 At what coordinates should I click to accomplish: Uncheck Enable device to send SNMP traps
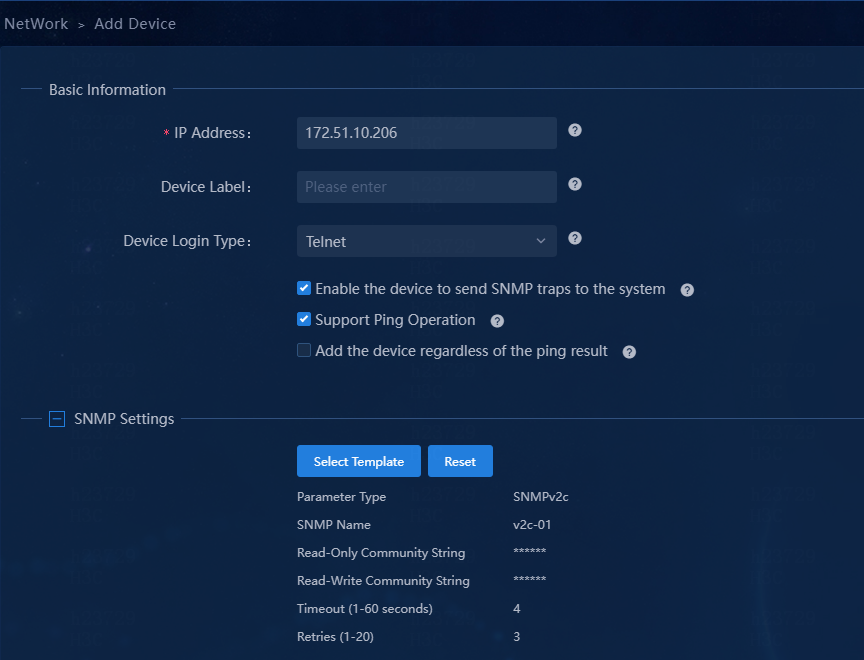tap(304, 288)
